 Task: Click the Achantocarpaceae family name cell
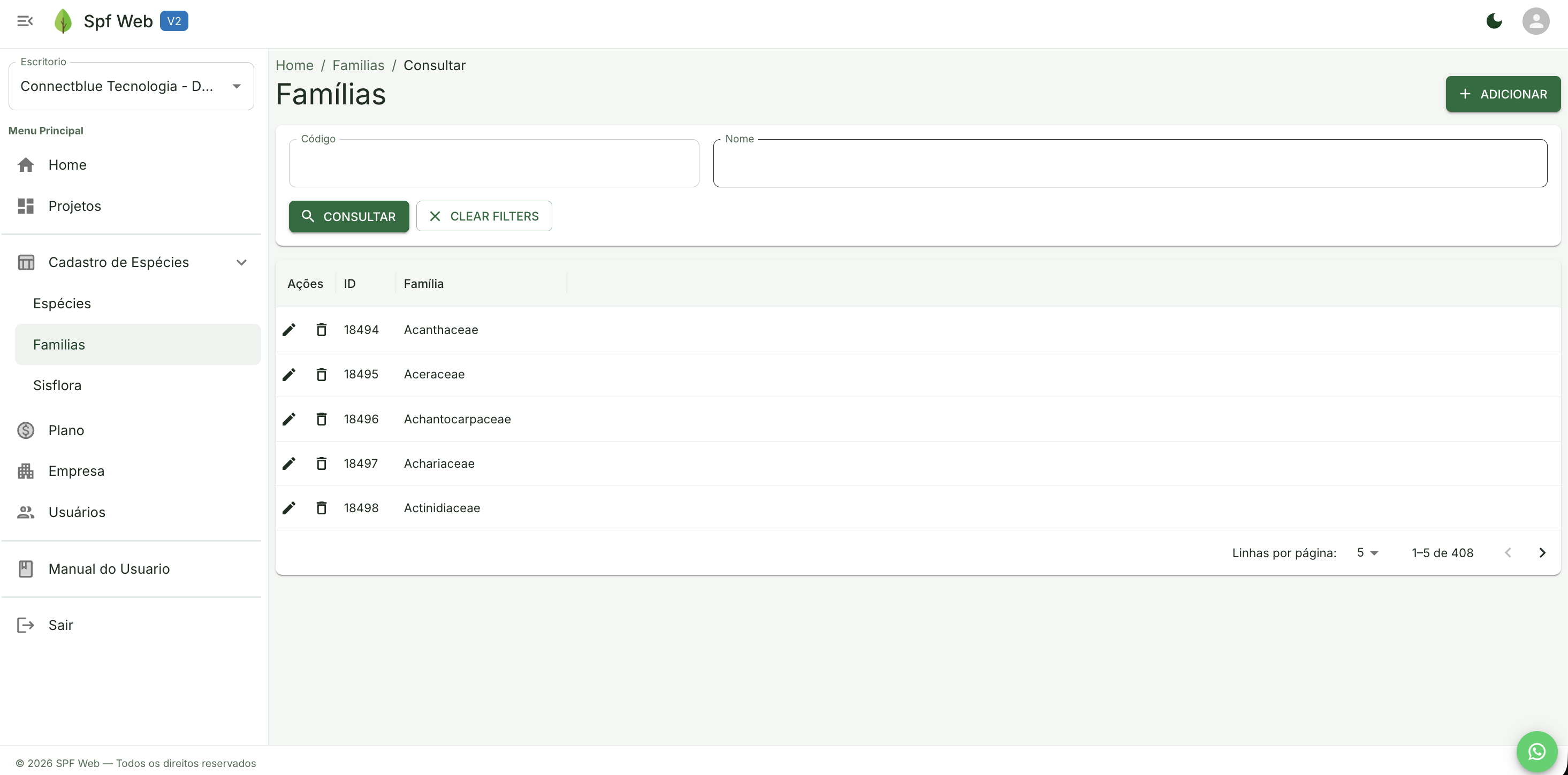(x=457, y=419)
